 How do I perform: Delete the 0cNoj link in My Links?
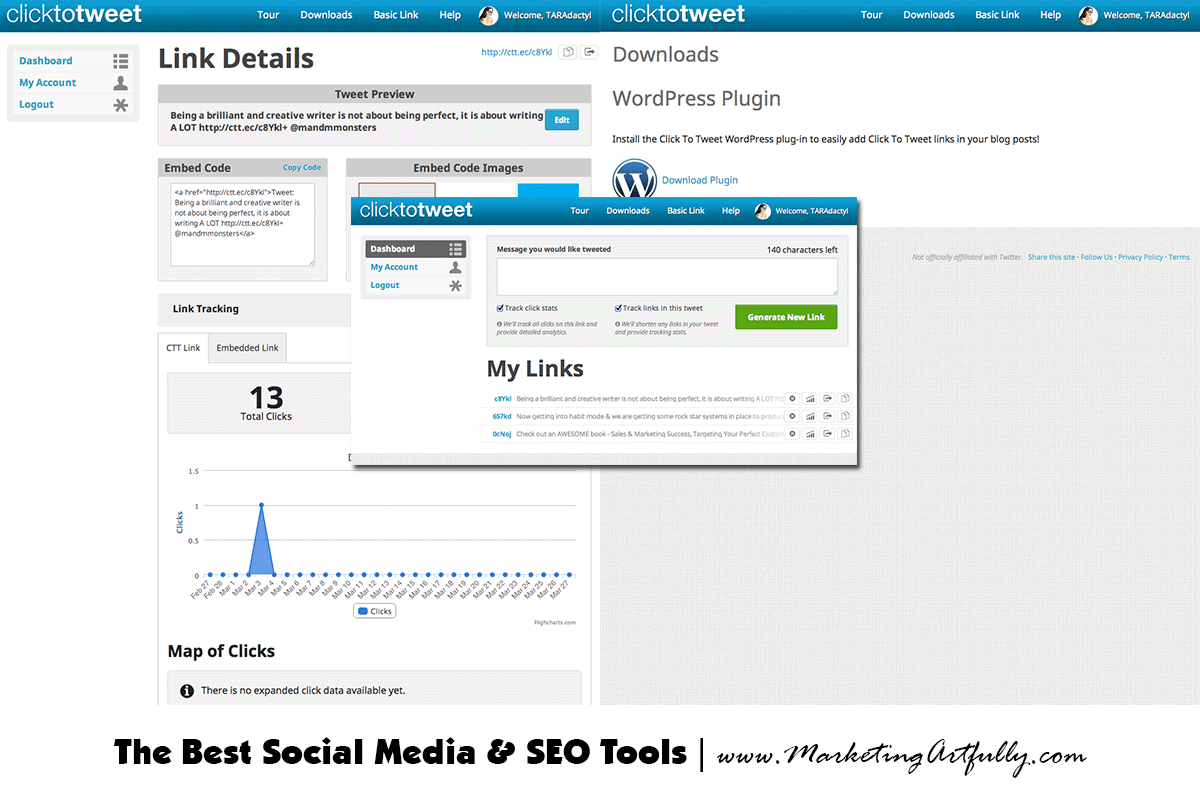[792, 434]
